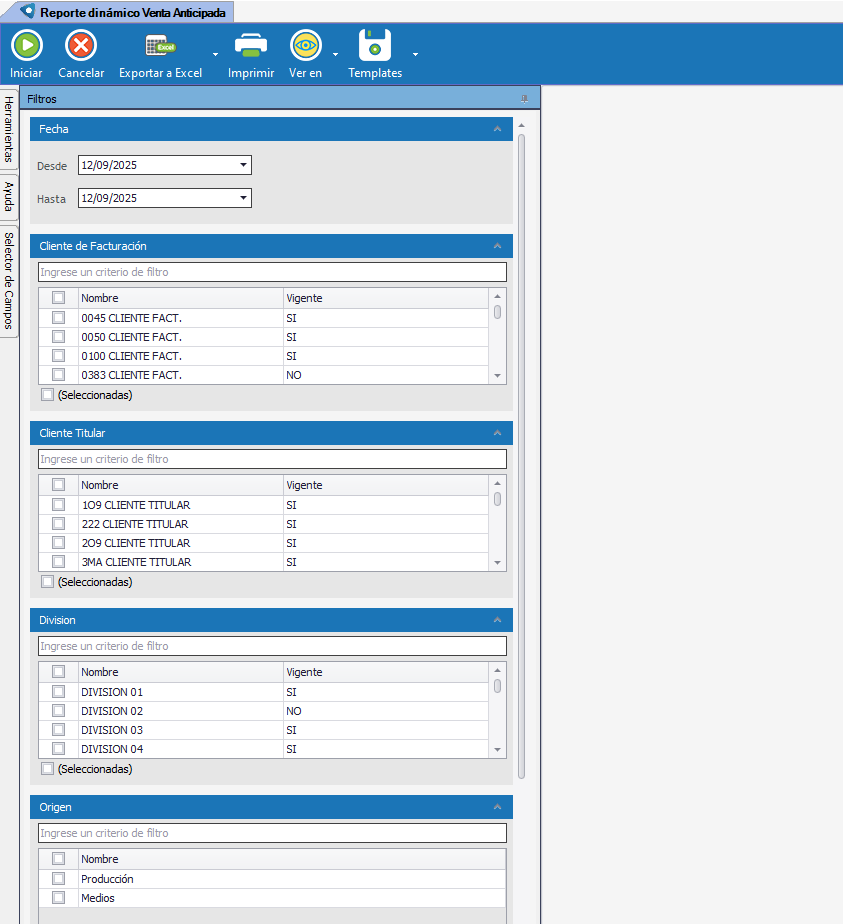
Task: Click the Iniciar play icon
Action: point(27,46)
